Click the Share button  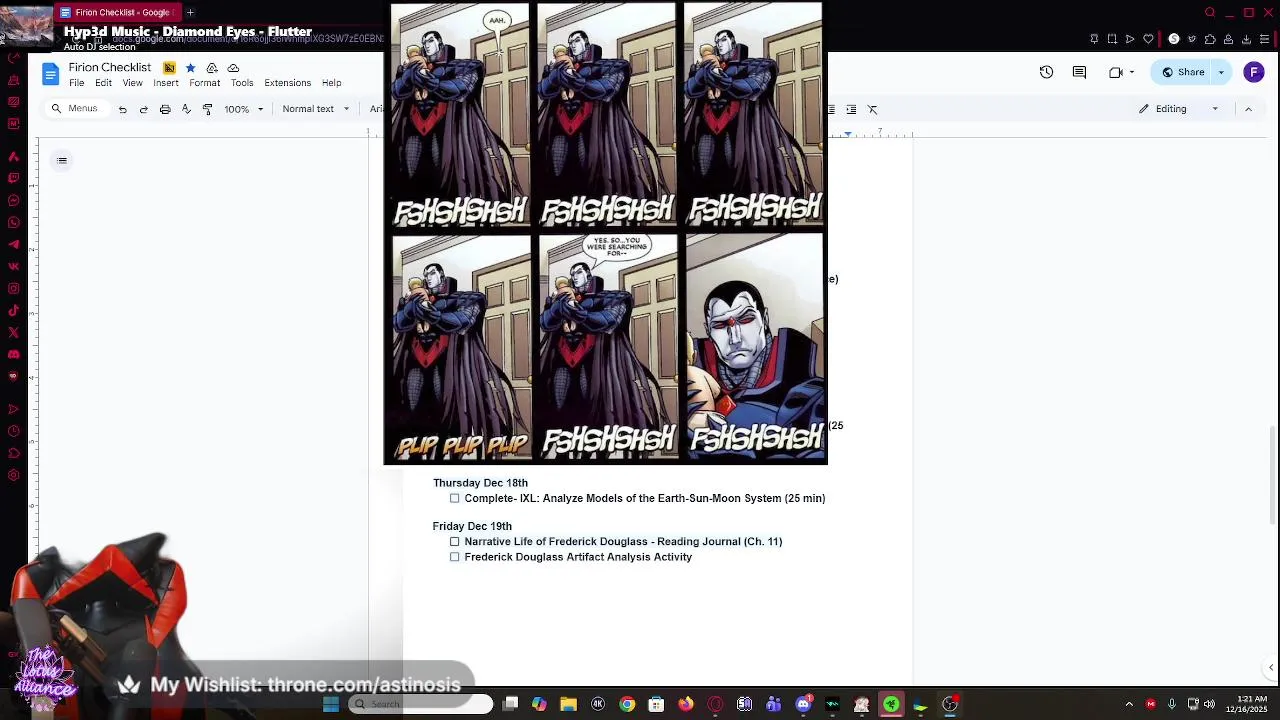click(x=1182, y=72)
